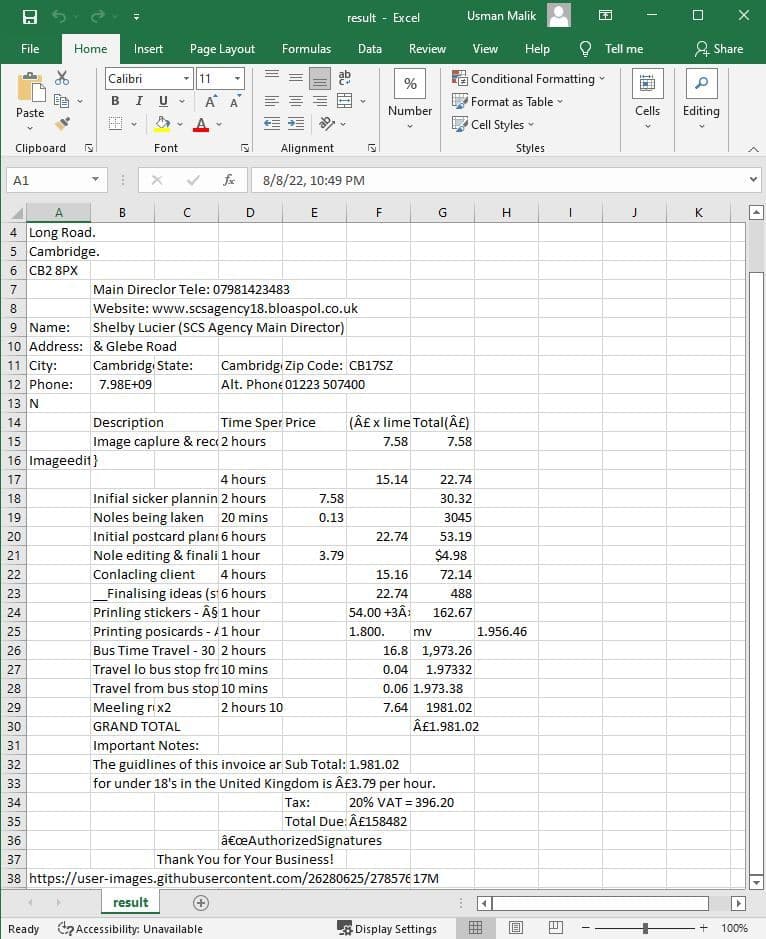Image resolution: width=766 pixels, height=939 pixels.
Task: Click the Cut scissors icon
Action: [x=62, y=78]
